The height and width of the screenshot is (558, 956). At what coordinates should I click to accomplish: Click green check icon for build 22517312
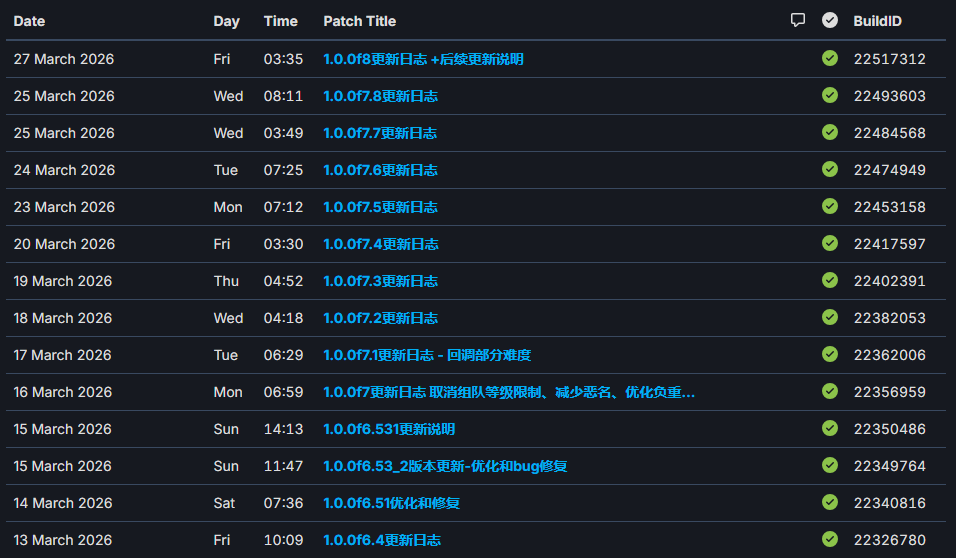[829, 58]
